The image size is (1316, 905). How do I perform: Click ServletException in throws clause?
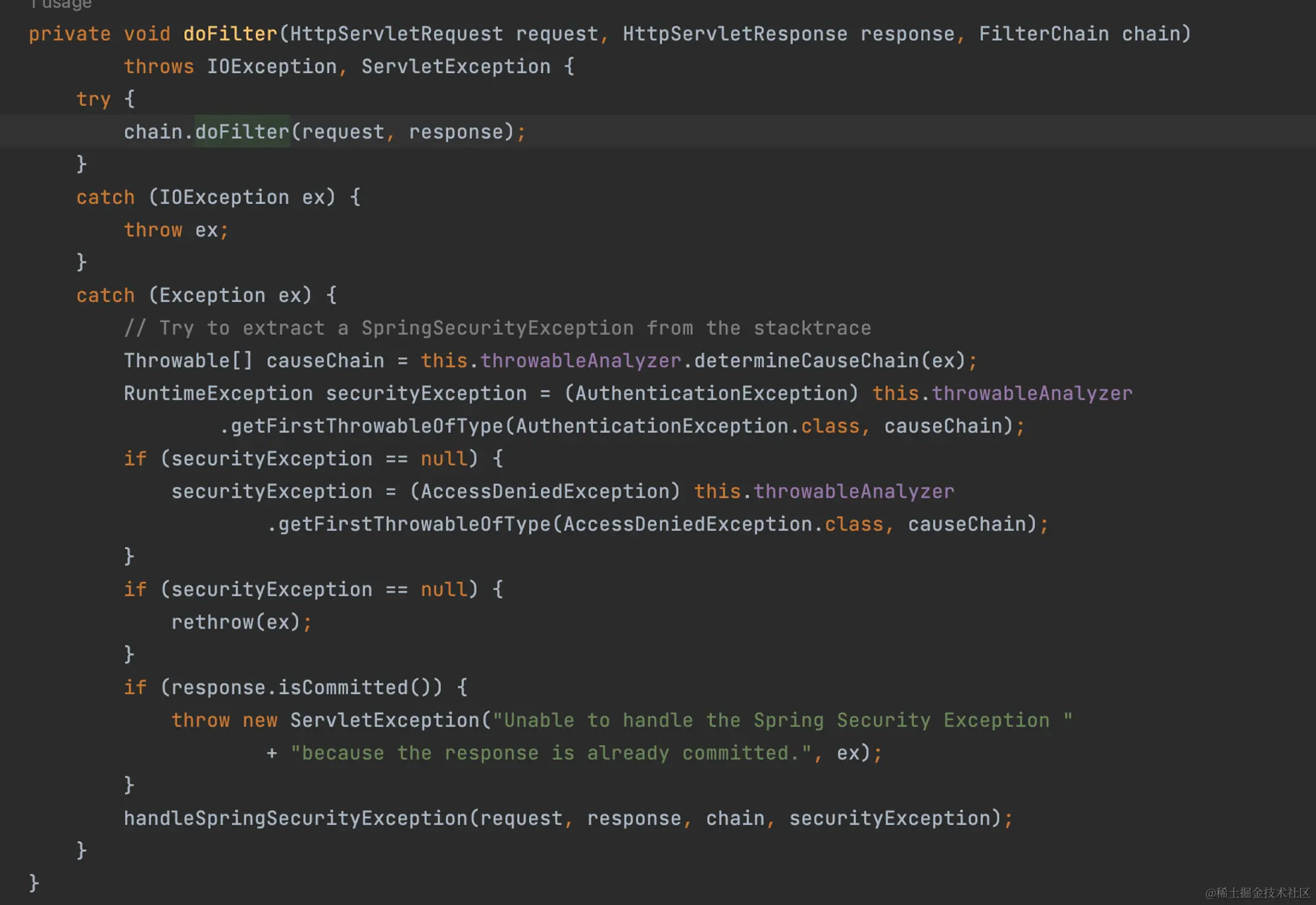455,66
